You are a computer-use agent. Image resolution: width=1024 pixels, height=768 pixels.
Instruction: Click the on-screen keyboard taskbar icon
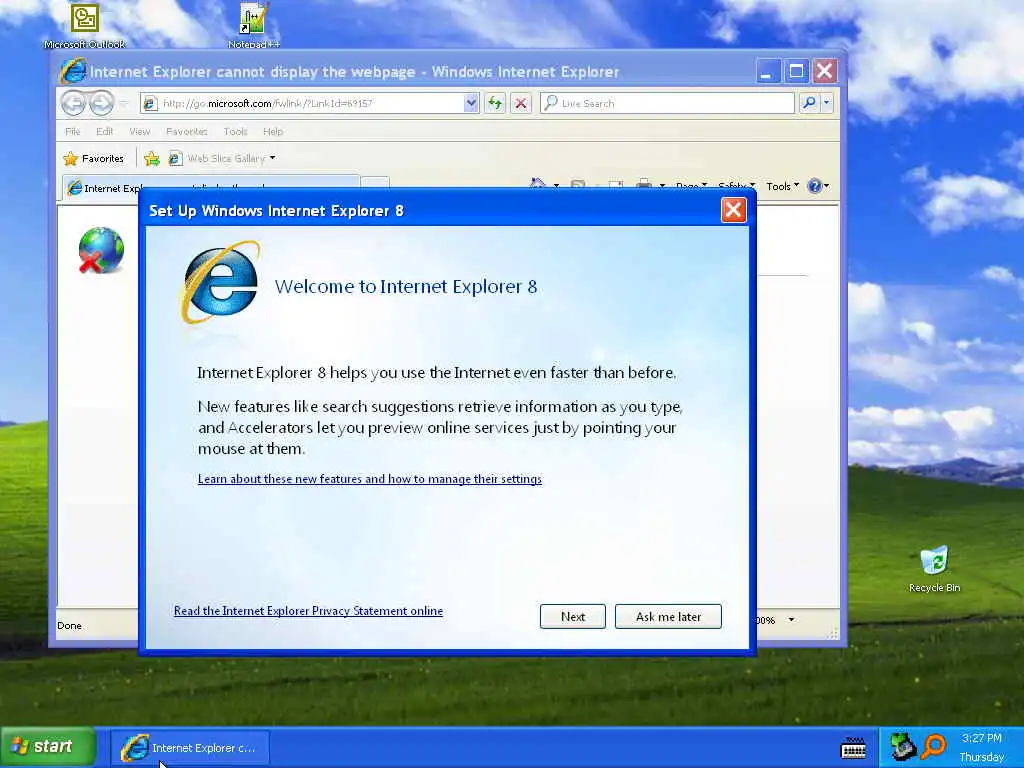854,748
